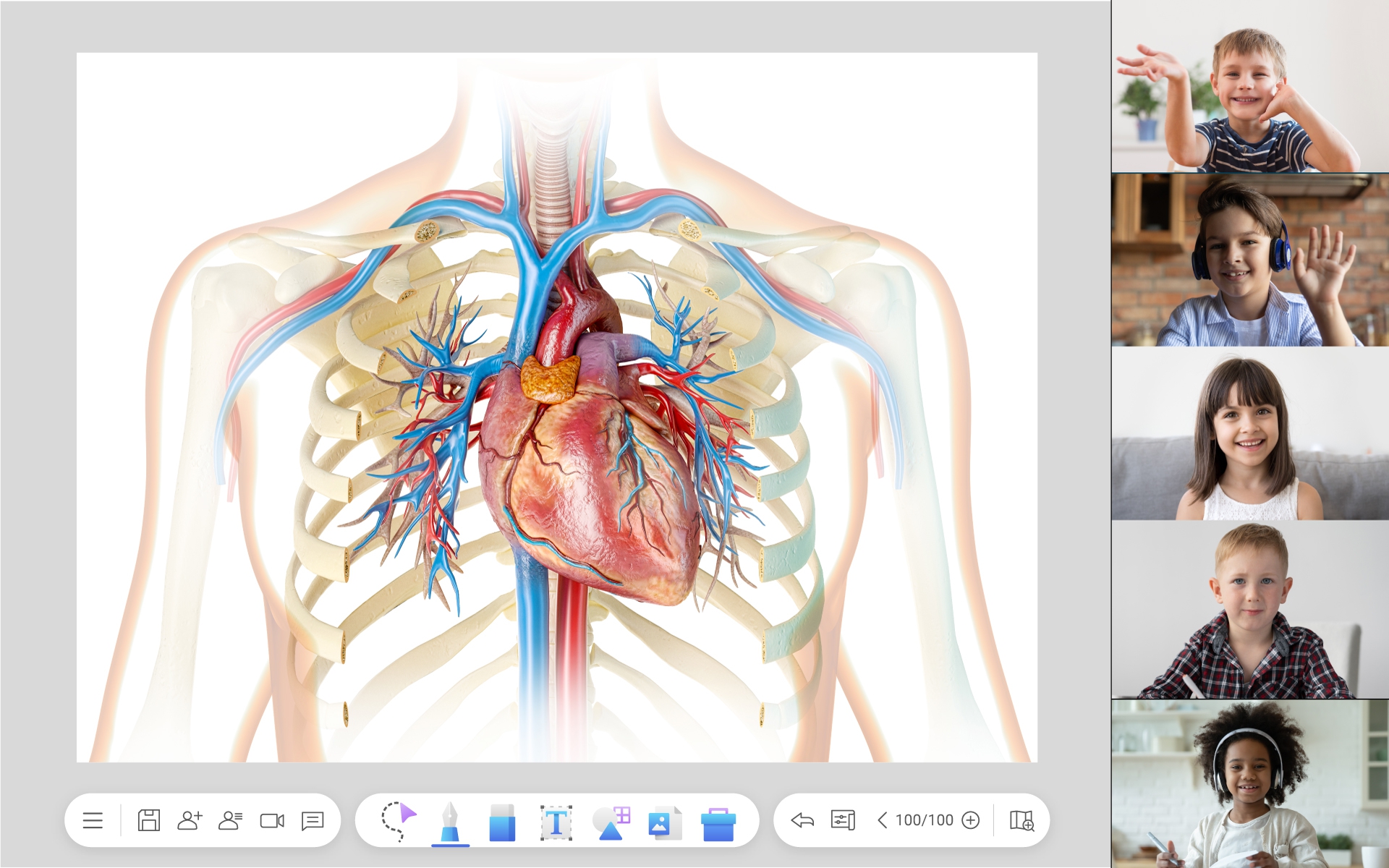The width and height of the screenshot is (1389, 868).
Task: Click the save floppy disk icon
Action: click(149, 820)
